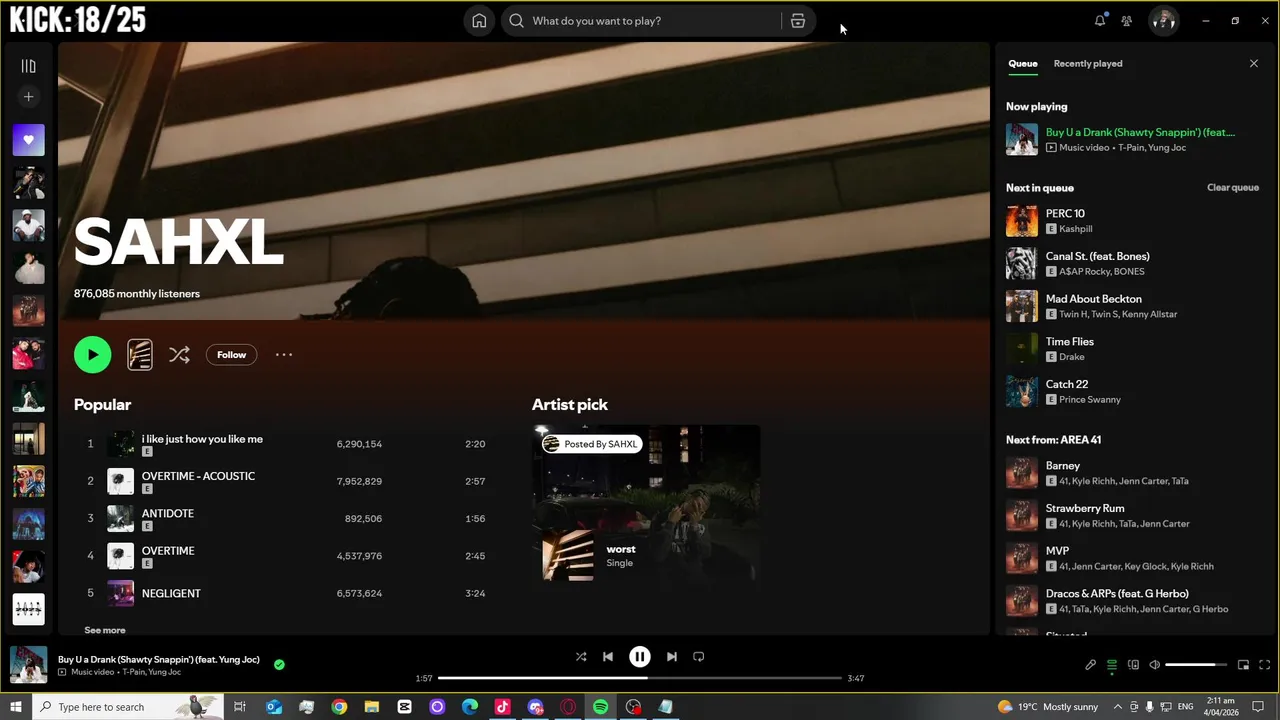Open now playing album art in player bar
The image size is (1280, 720).
(28, 665)
